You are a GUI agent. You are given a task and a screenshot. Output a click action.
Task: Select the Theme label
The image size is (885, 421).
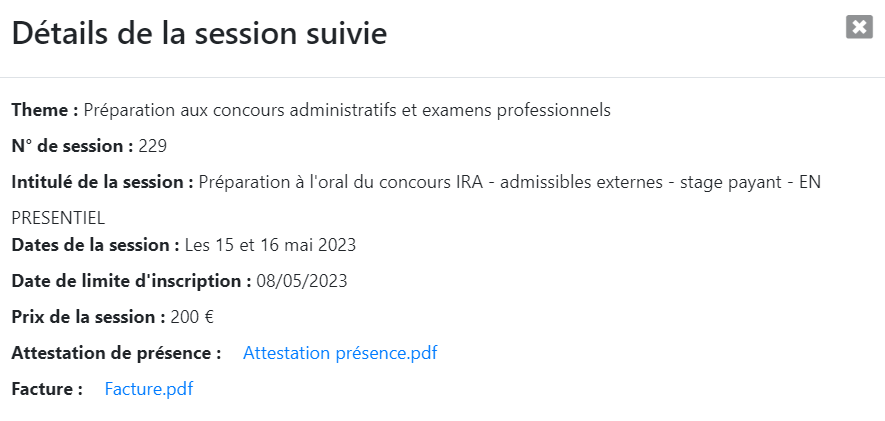[x=45, y=110]
